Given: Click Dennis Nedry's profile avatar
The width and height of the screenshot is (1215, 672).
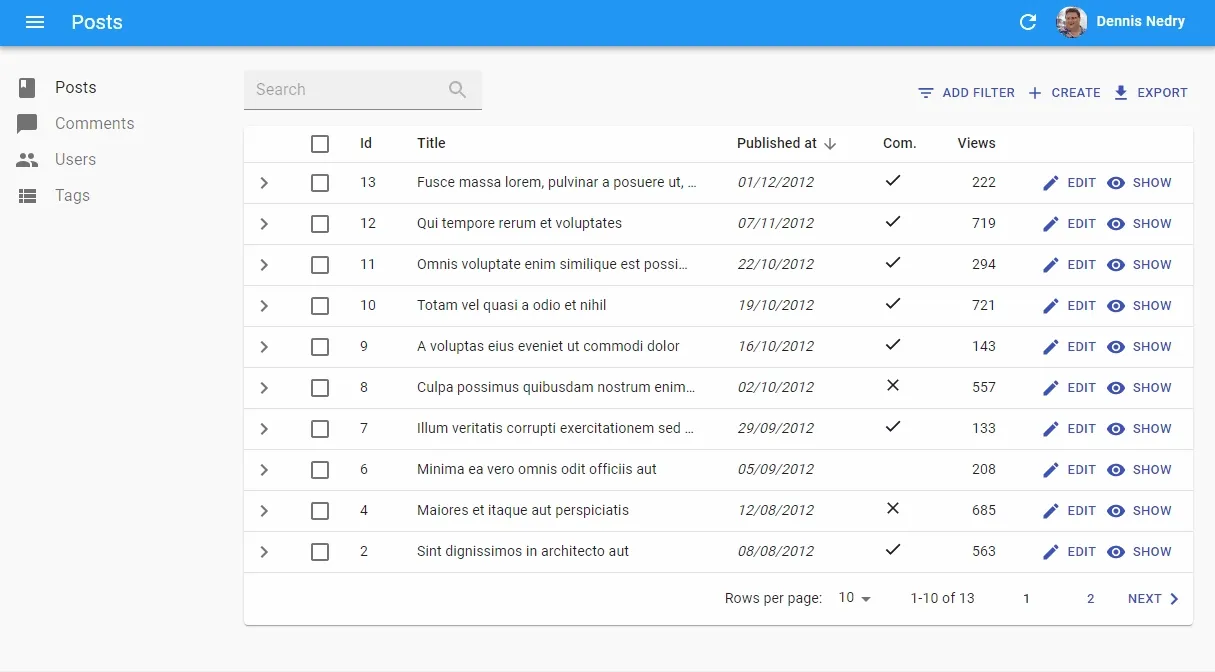Looking at the screenshot, I should pos(1072,22).
